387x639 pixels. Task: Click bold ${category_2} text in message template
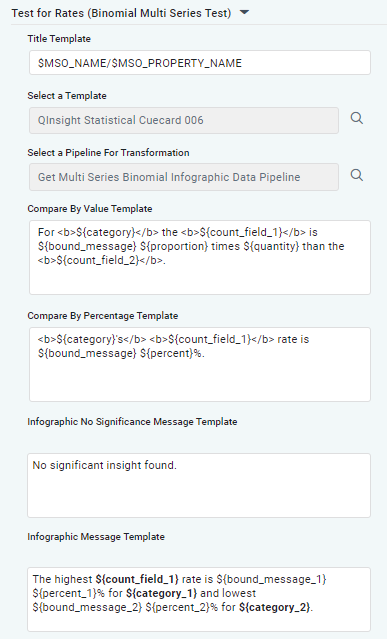pos(275,607)
